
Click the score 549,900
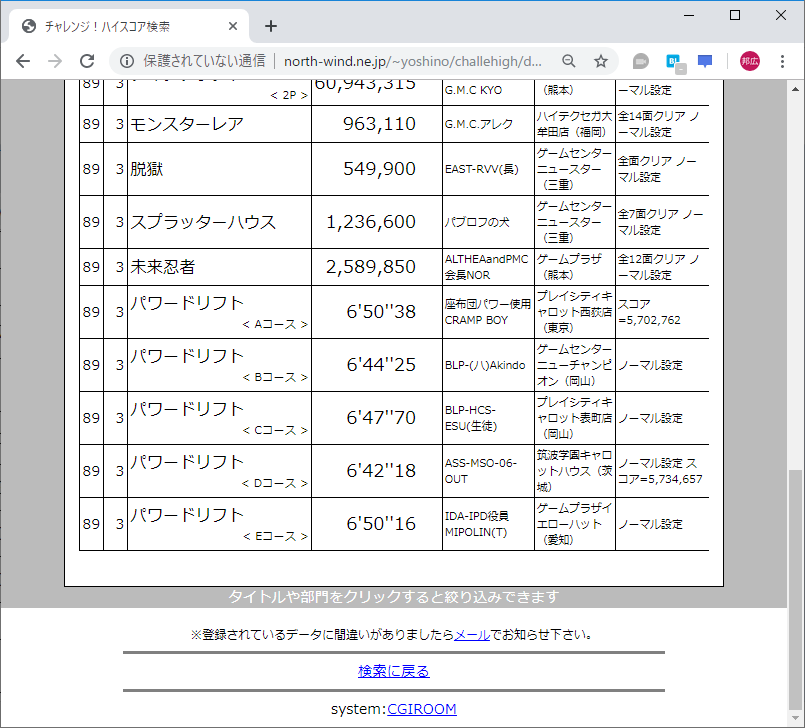tap(379, 169)
